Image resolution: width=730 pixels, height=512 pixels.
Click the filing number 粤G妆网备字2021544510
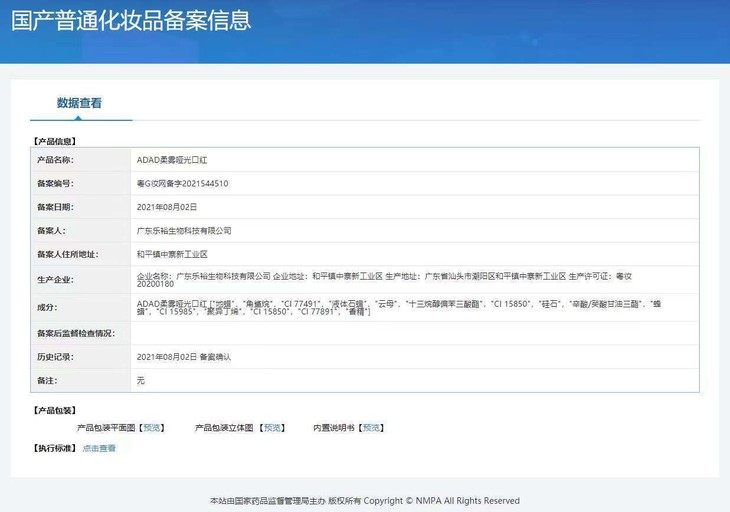[x=182, y=184]
